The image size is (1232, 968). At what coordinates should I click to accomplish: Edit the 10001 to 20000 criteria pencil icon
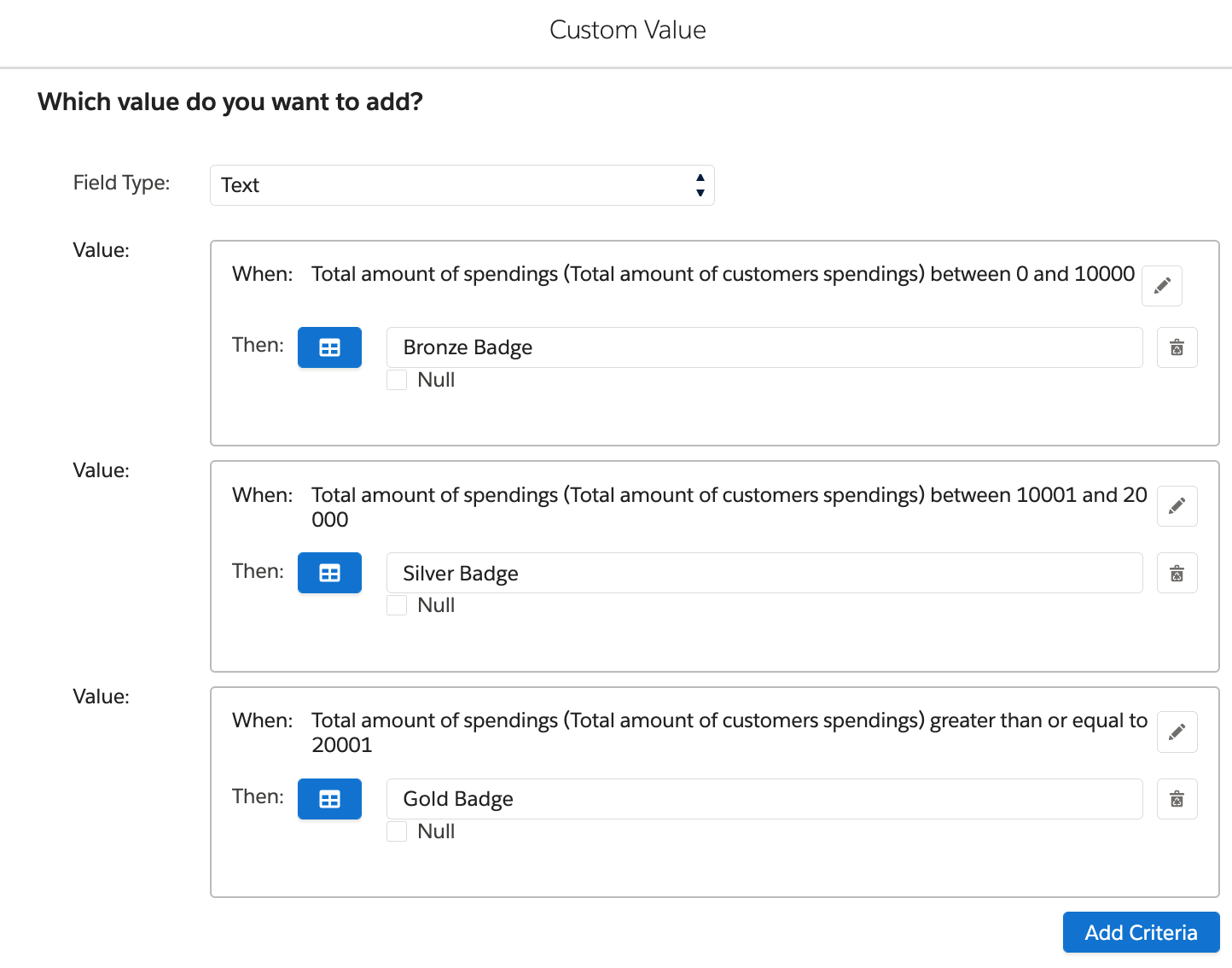1177,506
